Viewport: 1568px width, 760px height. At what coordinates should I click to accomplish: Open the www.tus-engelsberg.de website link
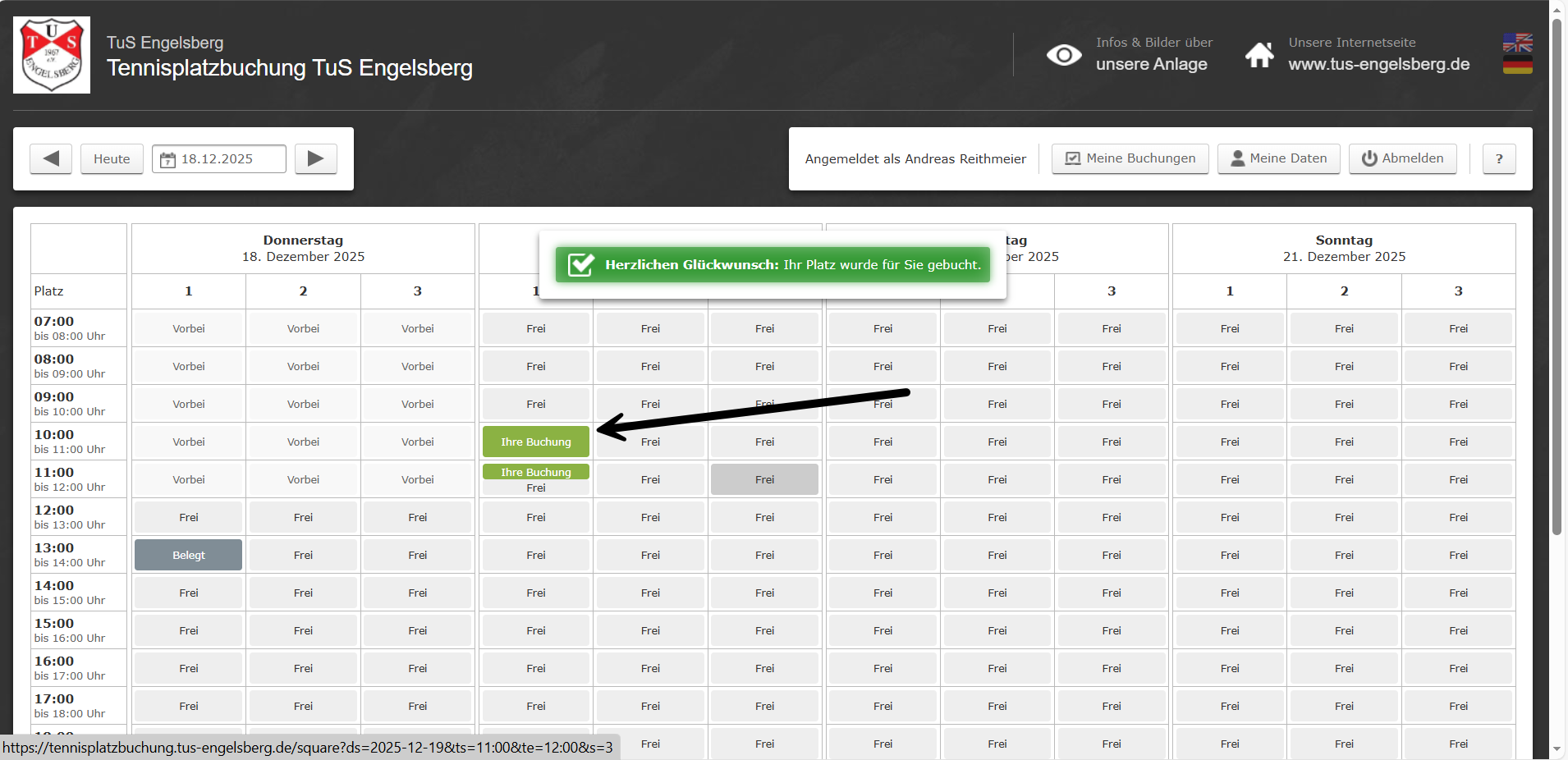[x=1378, y=64]
